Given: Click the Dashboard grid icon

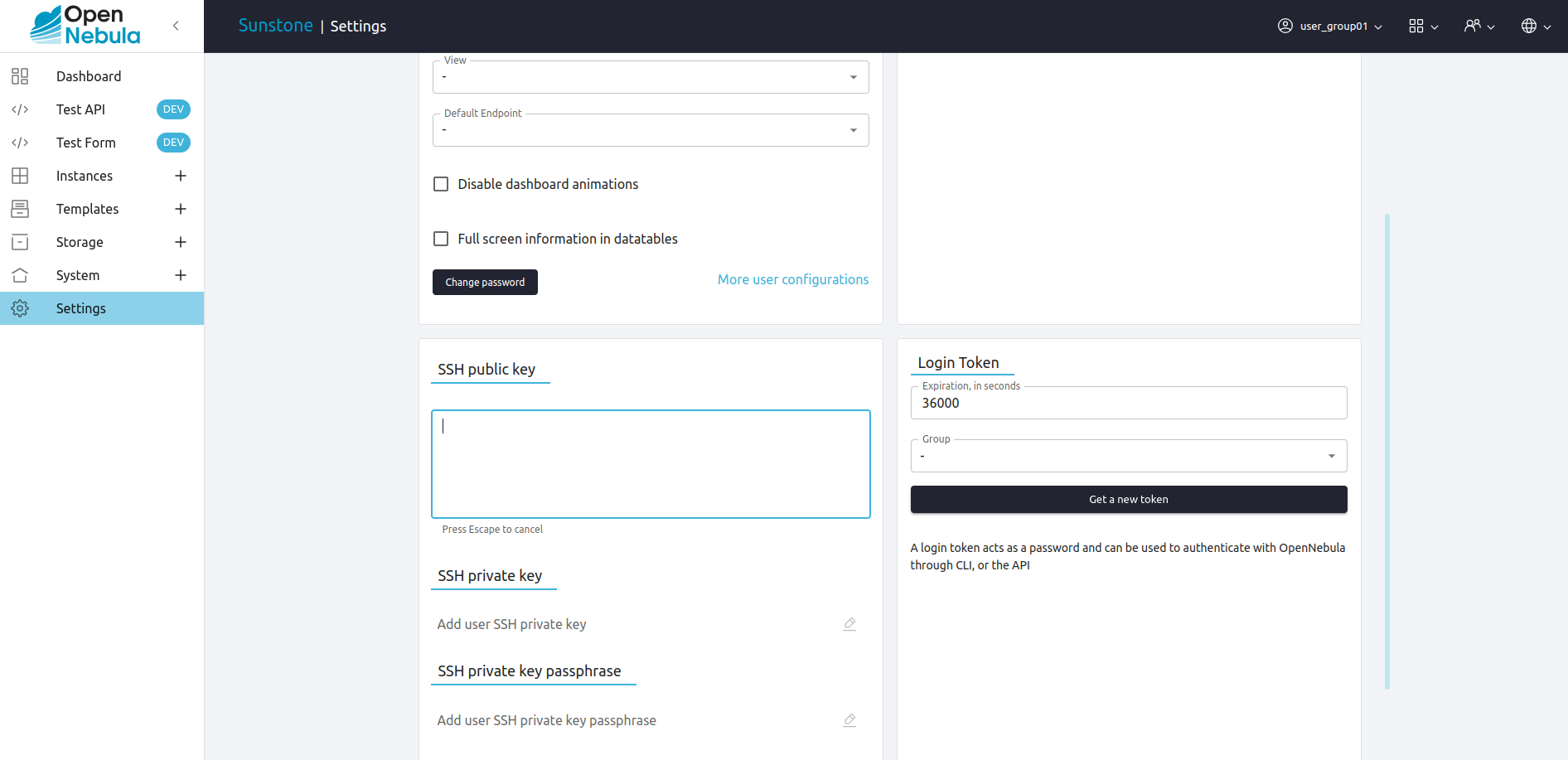Looking at the screenshot, I should [20, 76].
